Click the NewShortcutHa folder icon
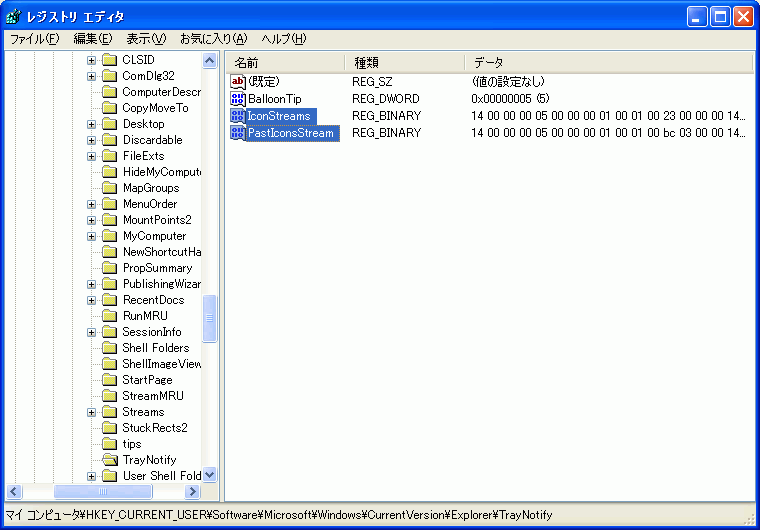The width and height of the screenshot is (760, 530). (x=110, y=252)
